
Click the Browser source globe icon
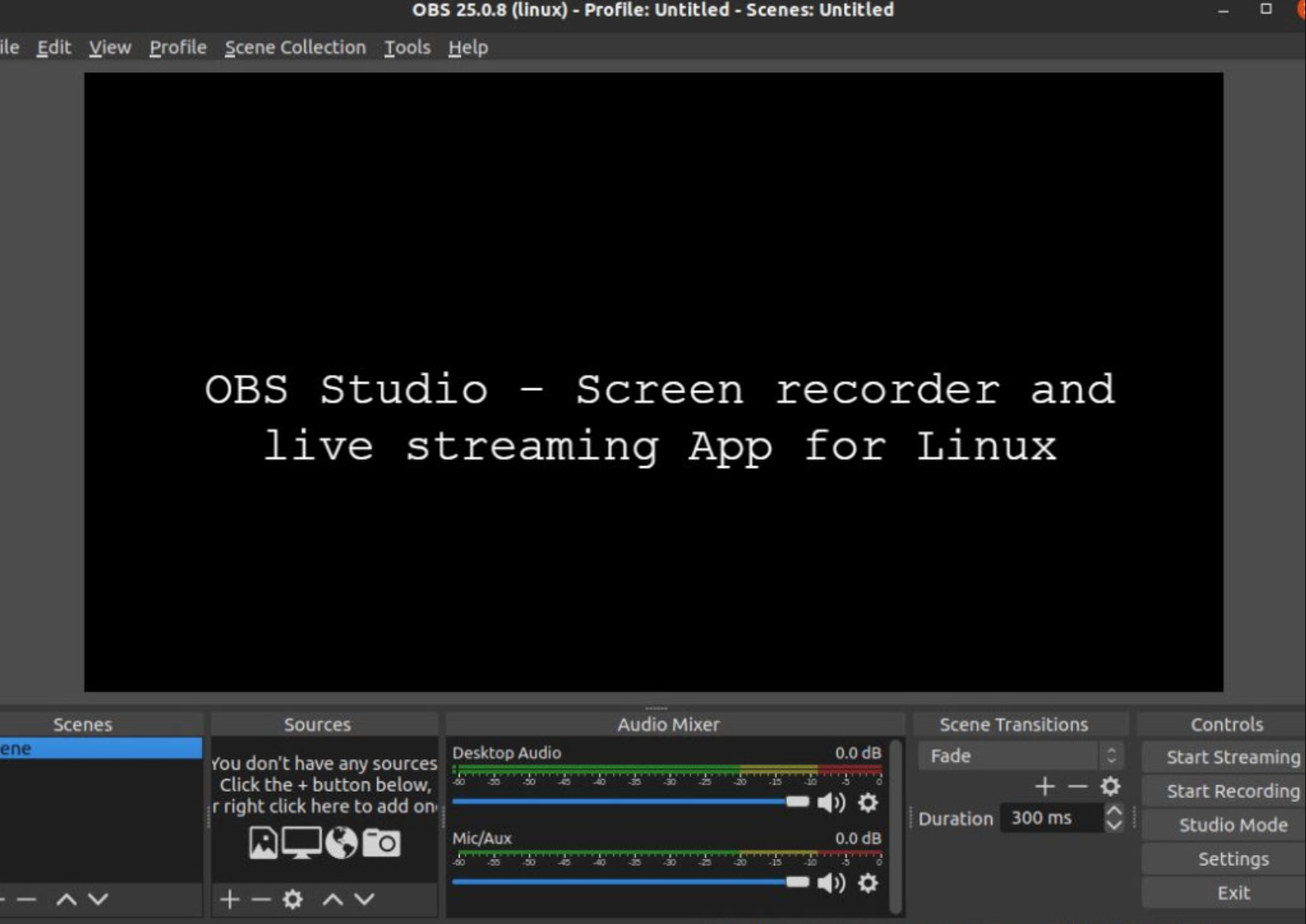(342, 844)
